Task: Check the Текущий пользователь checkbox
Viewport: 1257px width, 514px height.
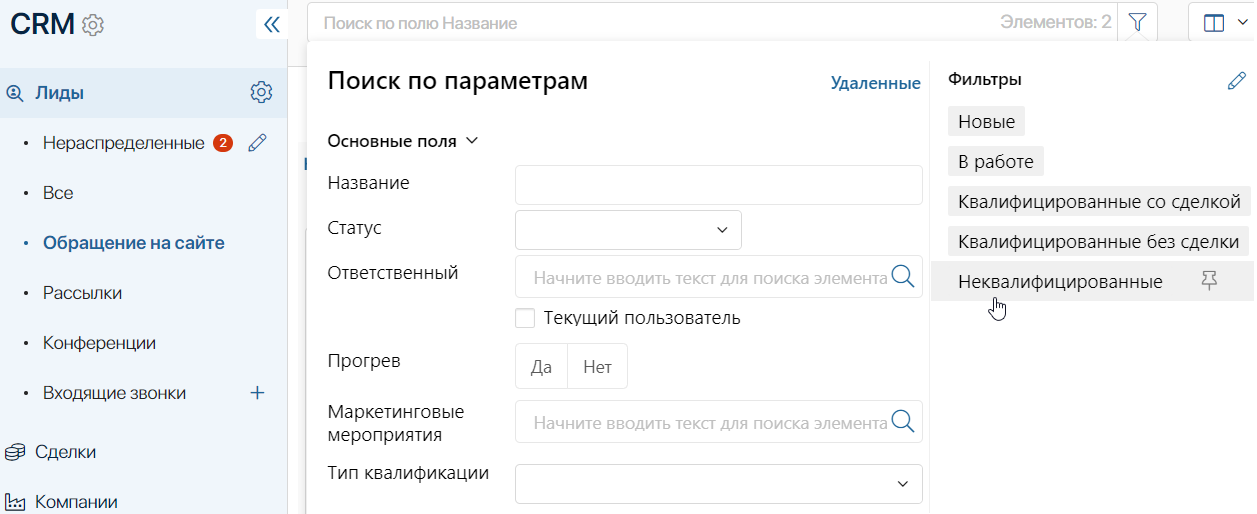Action: pos(525,318)
